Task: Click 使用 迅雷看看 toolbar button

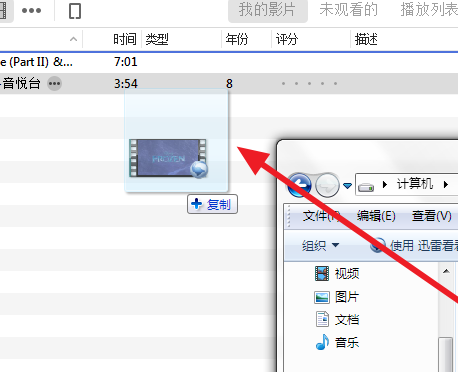Action: click(414, 246)
